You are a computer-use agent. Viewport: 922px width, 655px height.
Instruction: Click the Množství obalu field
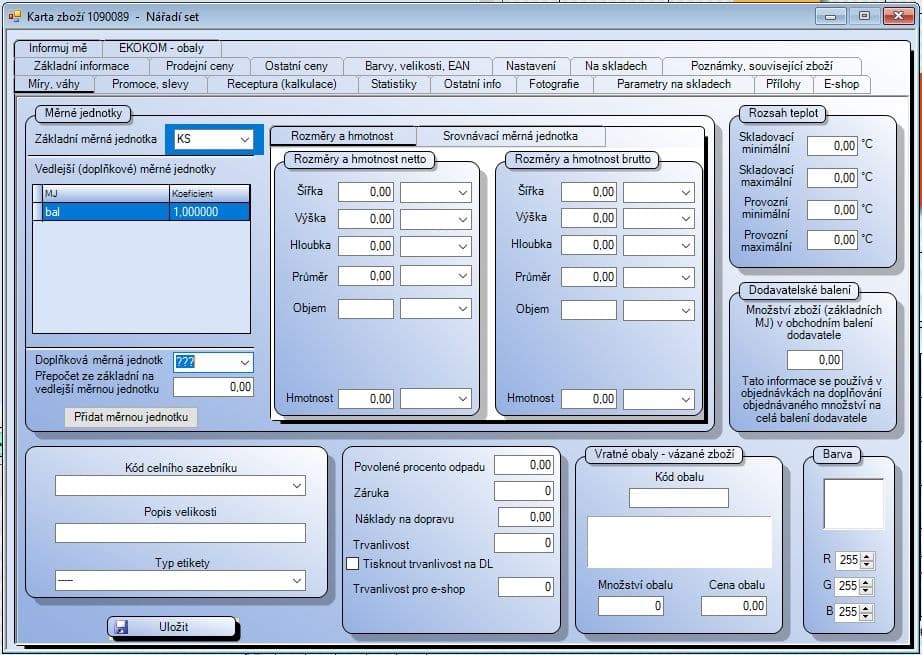[631, 606]
